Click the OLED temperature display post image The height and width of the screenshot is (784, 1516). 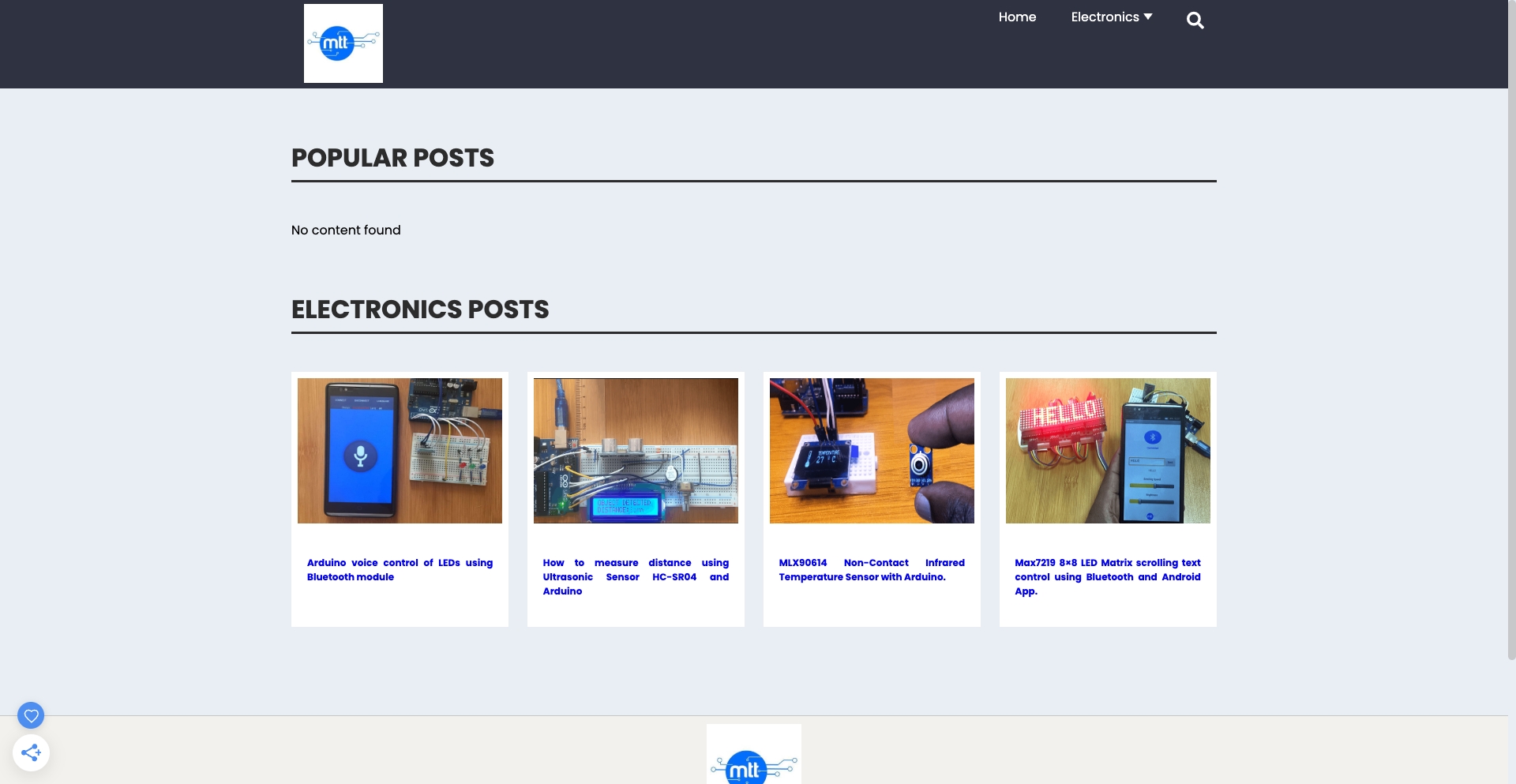point(872,450)
